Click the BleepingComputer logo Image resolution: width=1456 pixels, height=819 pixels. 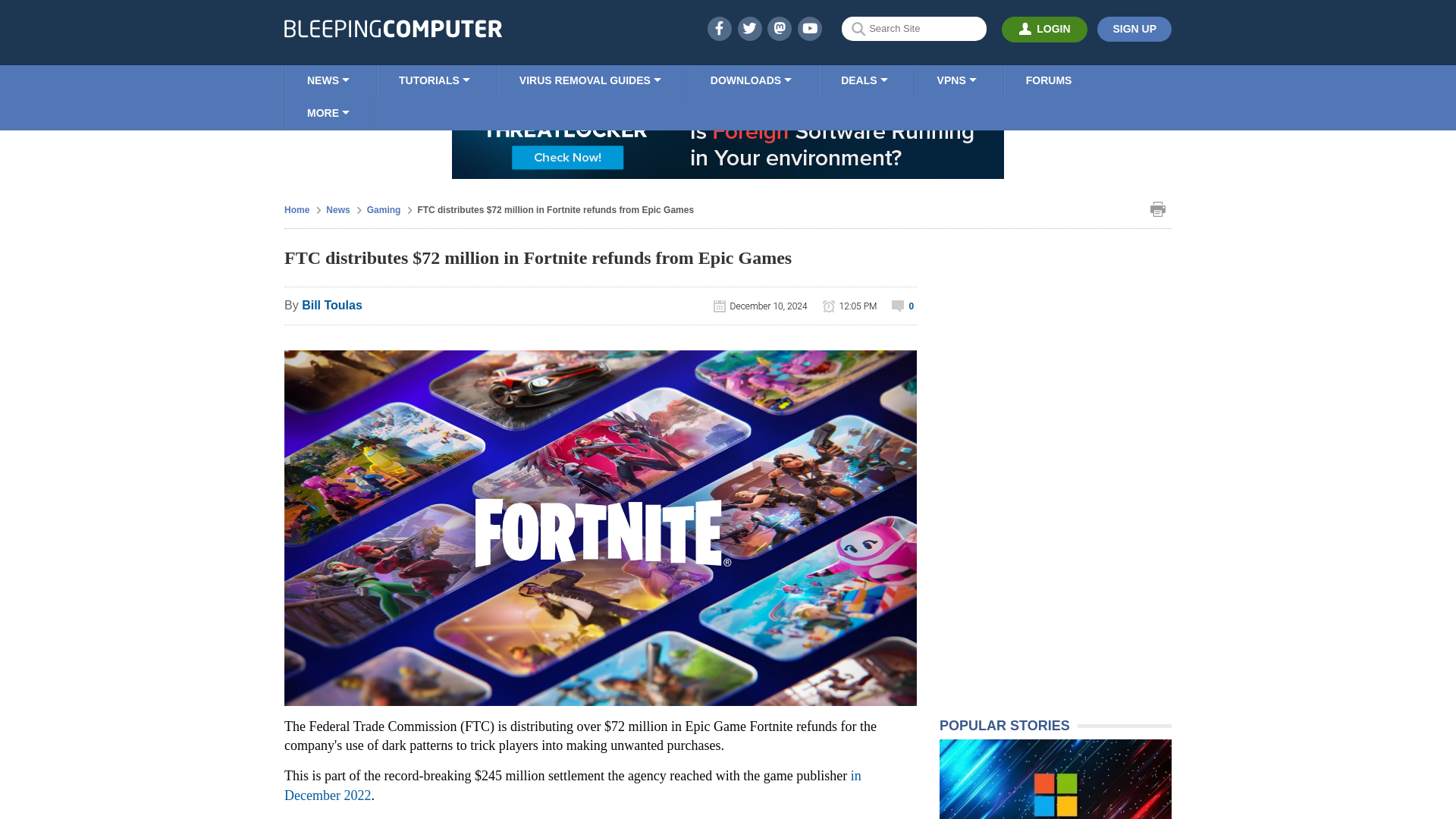pos(393,29)
